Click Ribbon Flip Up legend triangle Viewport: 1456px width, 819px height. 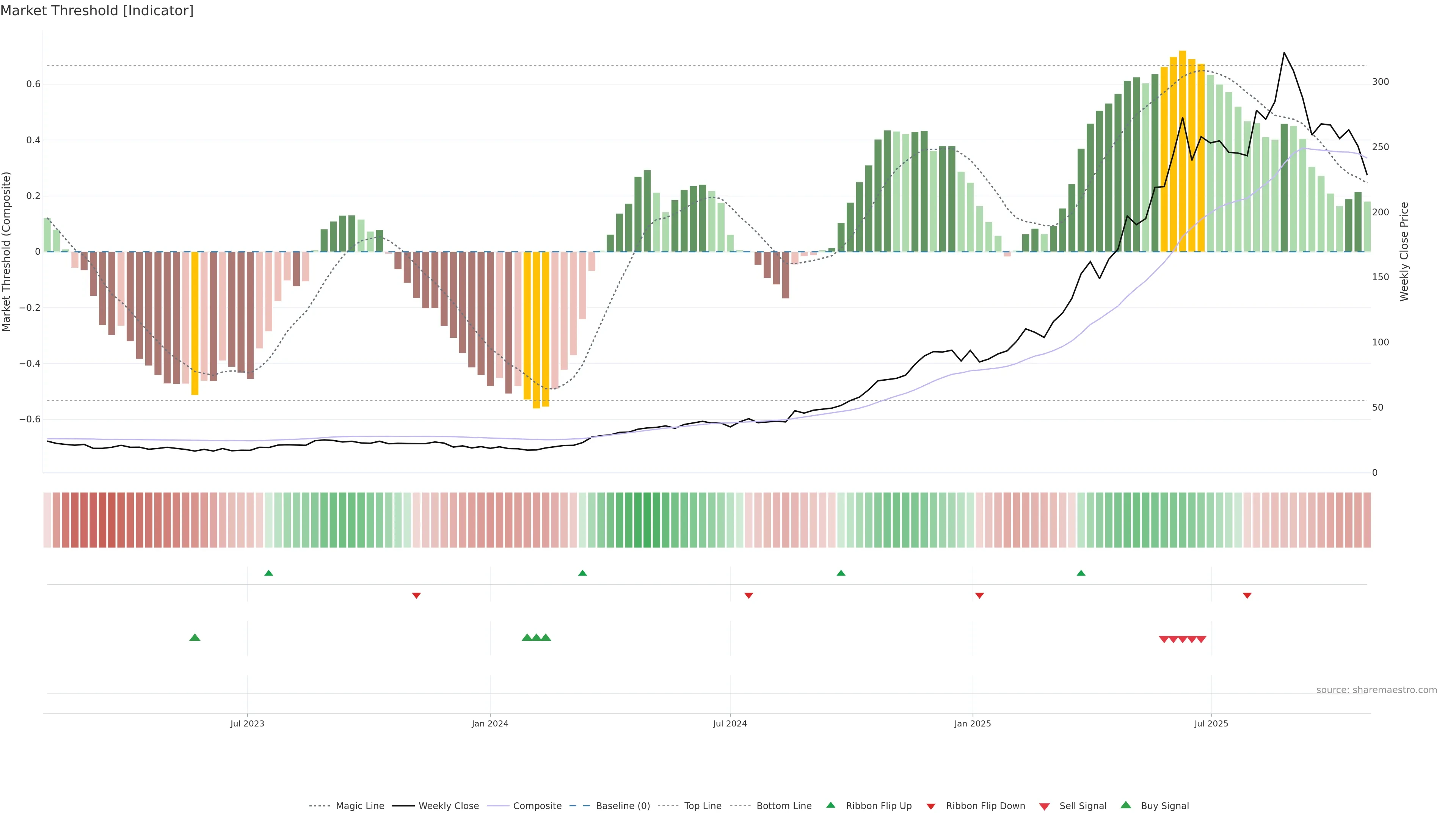click(830, 805)
